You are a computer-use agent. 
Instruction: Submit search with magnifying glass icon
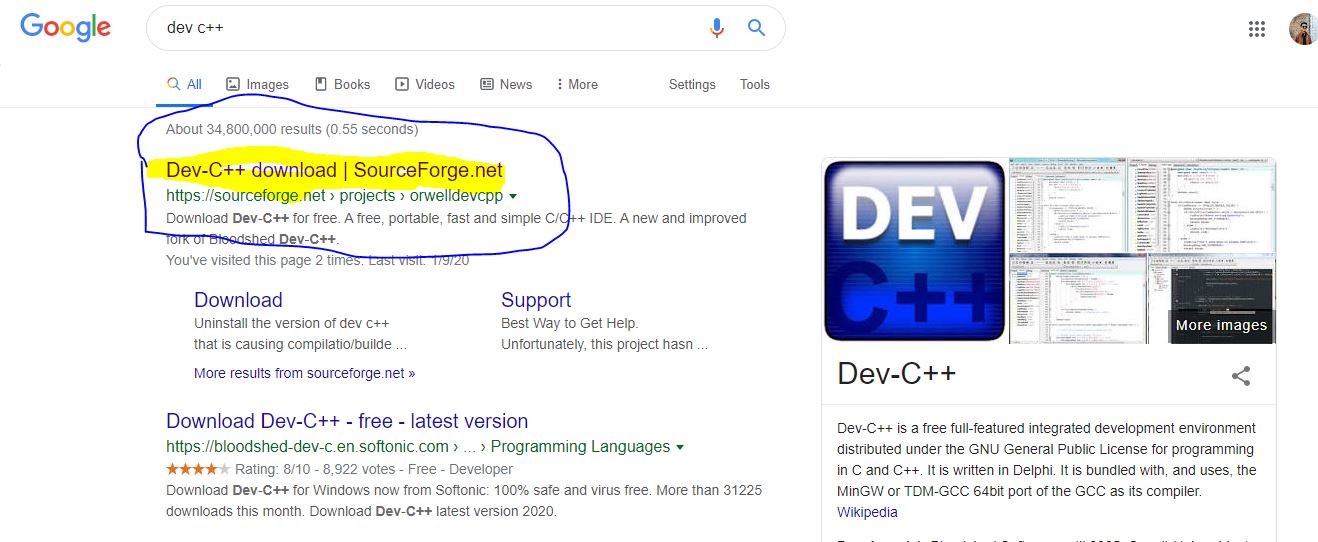tap(757, 27)
